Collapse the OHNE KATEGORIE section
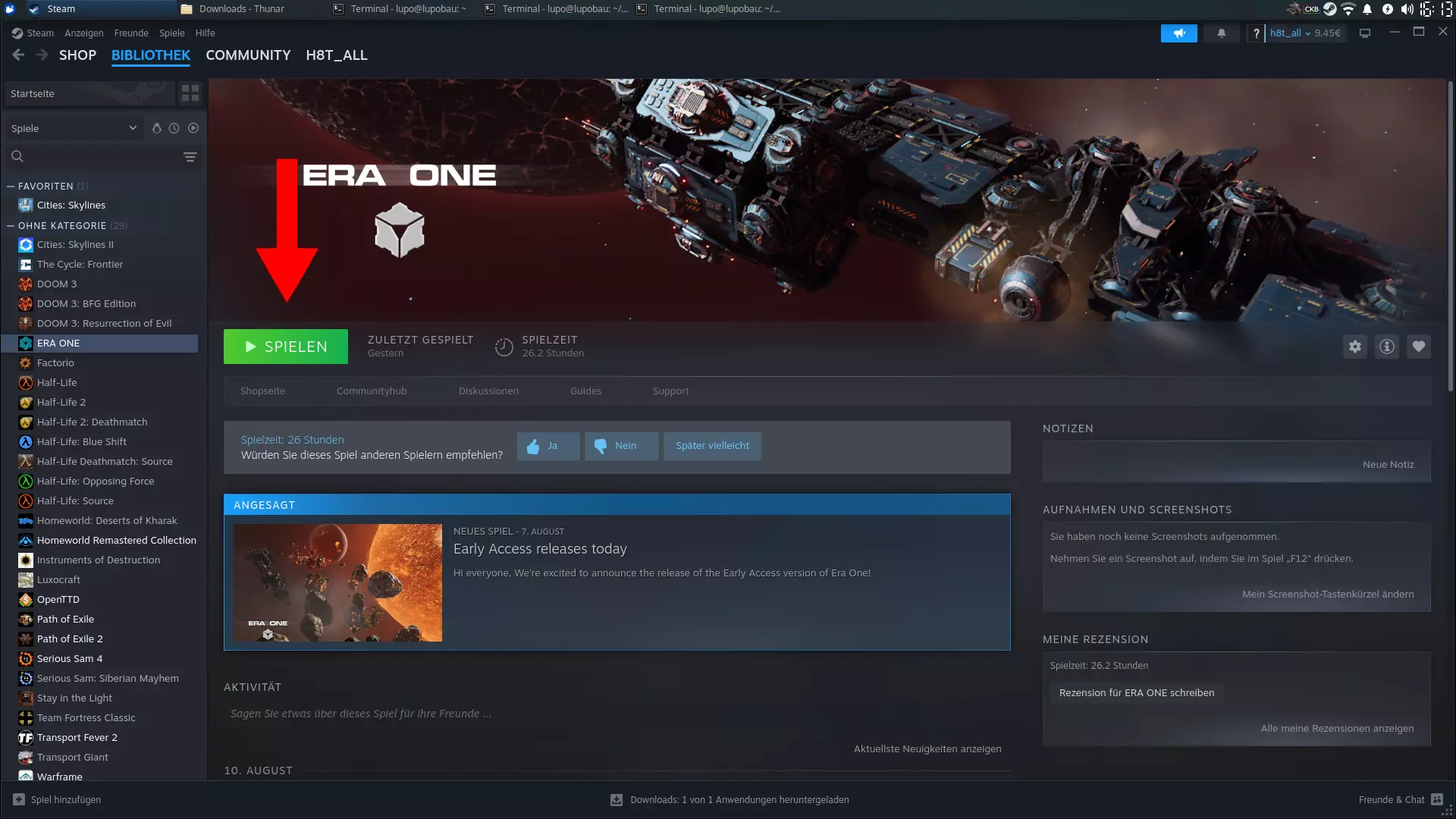1456x819 pixels. pyautogui.click(x=11, y=225)
